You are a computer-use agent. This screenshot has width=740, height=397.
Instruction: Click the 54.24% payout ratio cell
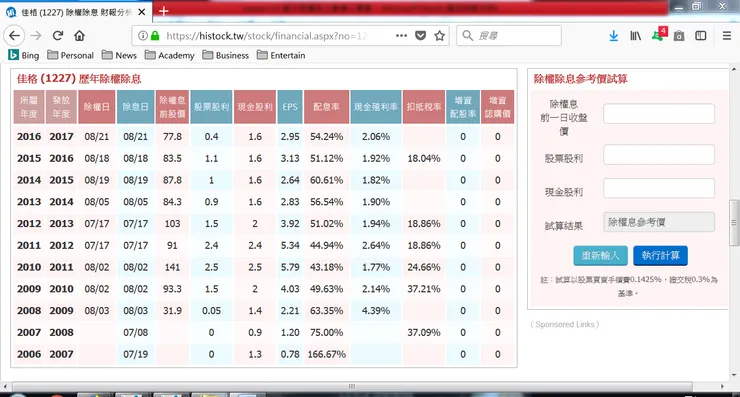coord(327,136)
